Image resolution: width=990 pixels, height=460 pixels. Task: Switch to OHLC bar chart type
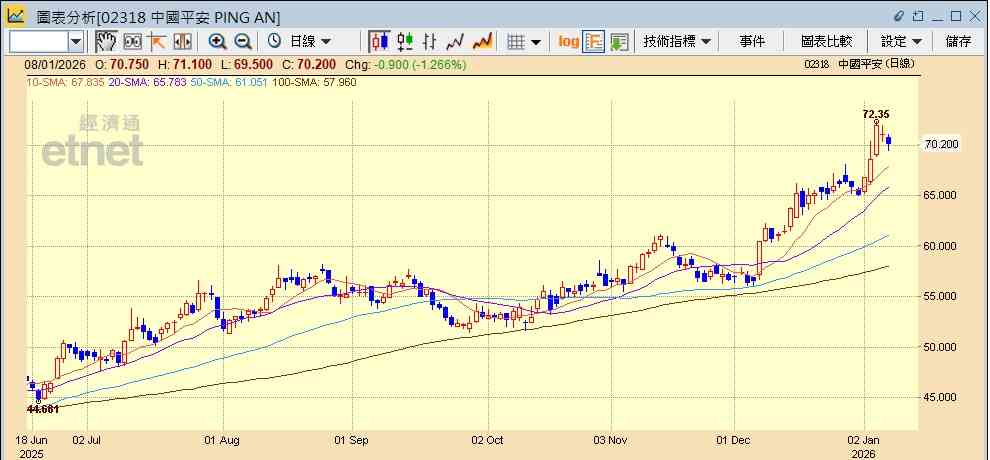tap(429, 42)
